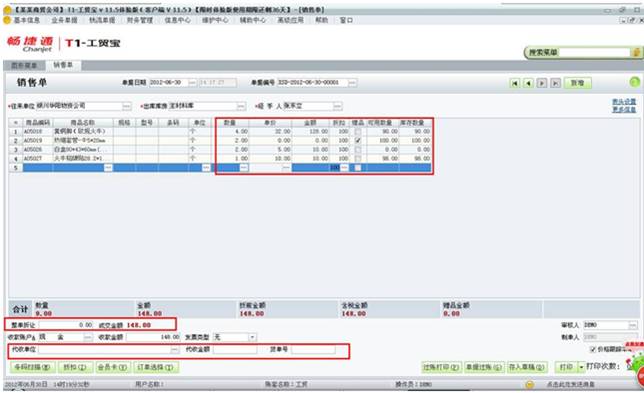
Task: Toggle 赠品 checkbox in highlighted row 5
Action: click(x=358, y=168)
